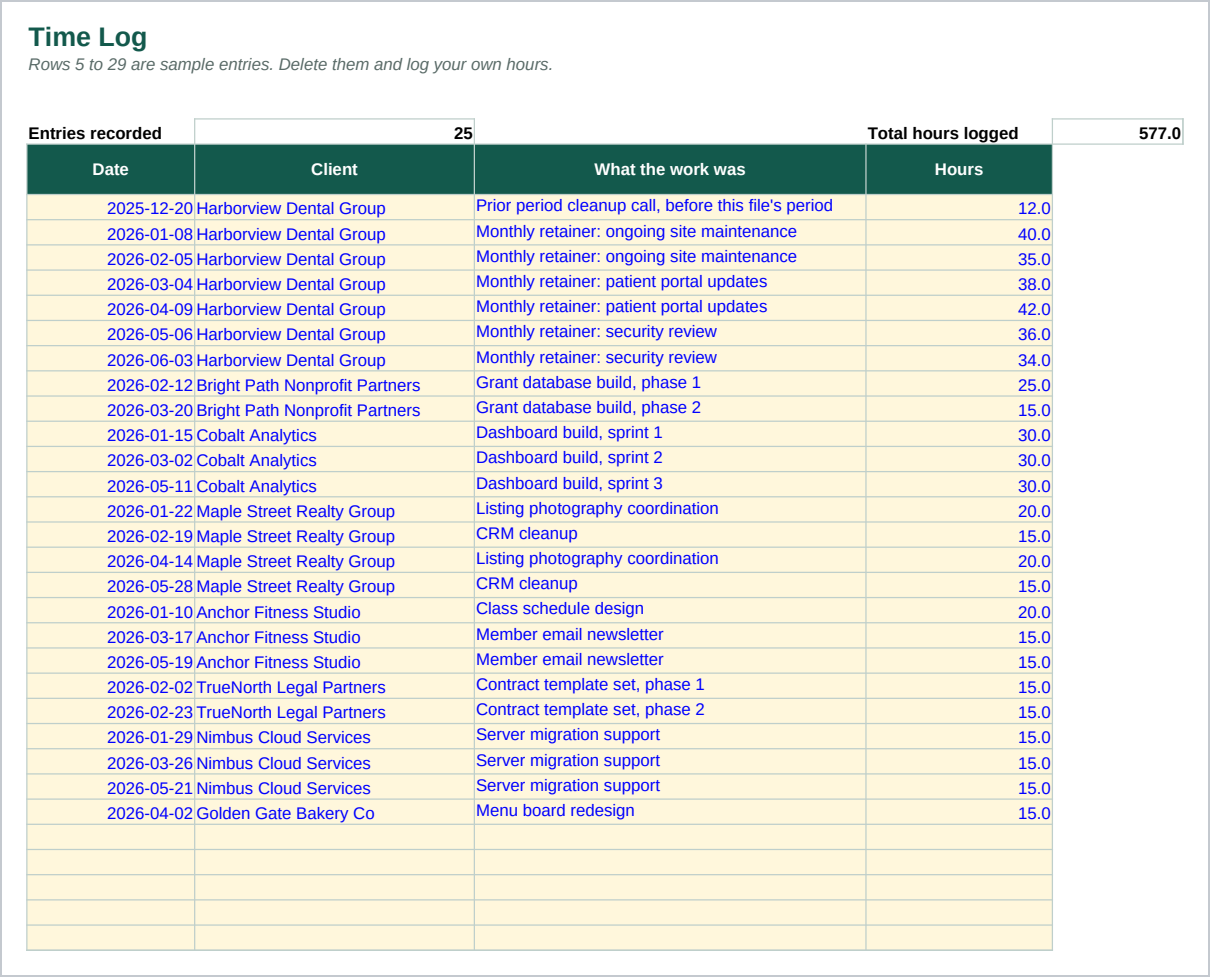Screen dimensions: 1210x977
Task: Select date cell 2026-02-23
Action: point(111,712)
